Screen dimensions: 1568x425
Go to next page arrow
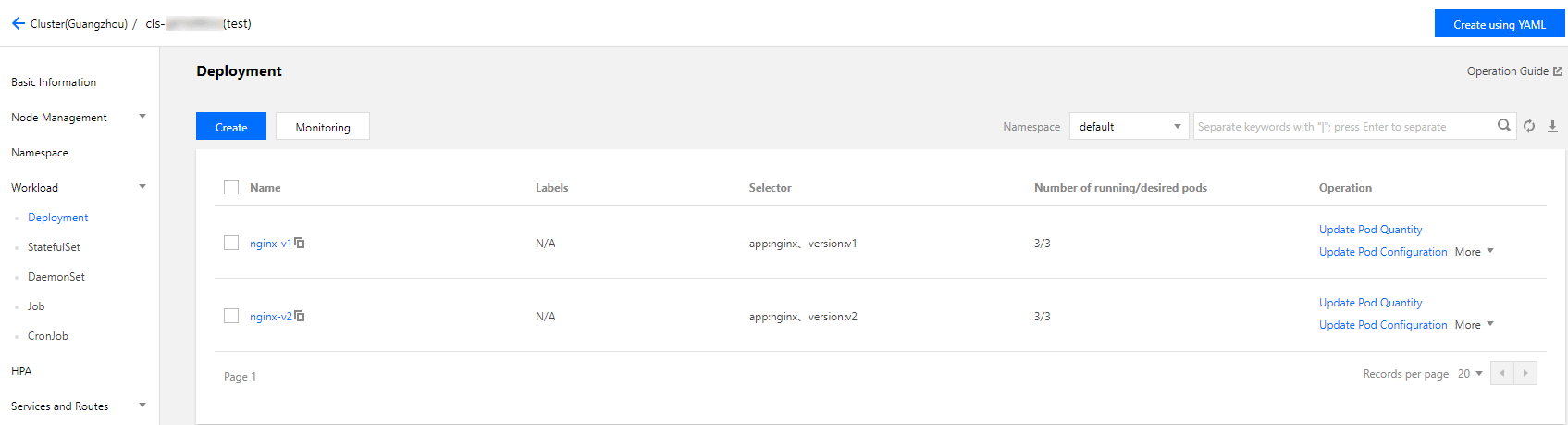[x=1525, y=374]
